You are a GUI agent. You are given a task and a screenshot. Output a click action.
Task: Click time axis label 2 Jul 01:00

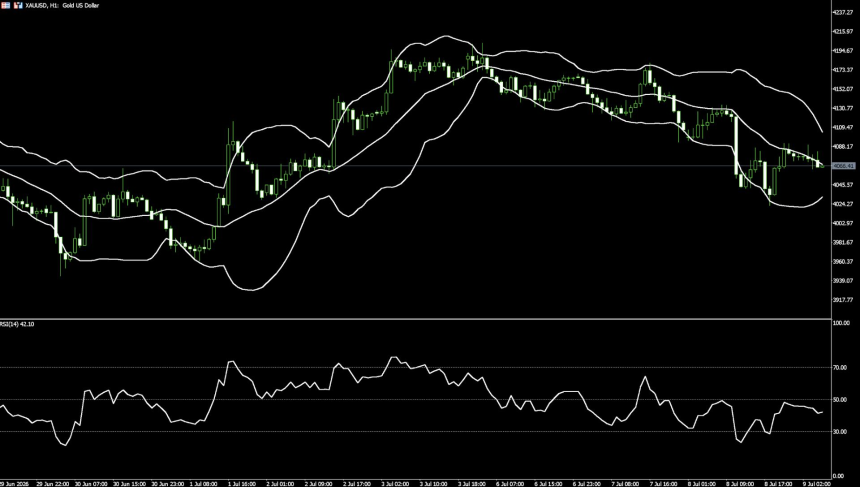280,484
